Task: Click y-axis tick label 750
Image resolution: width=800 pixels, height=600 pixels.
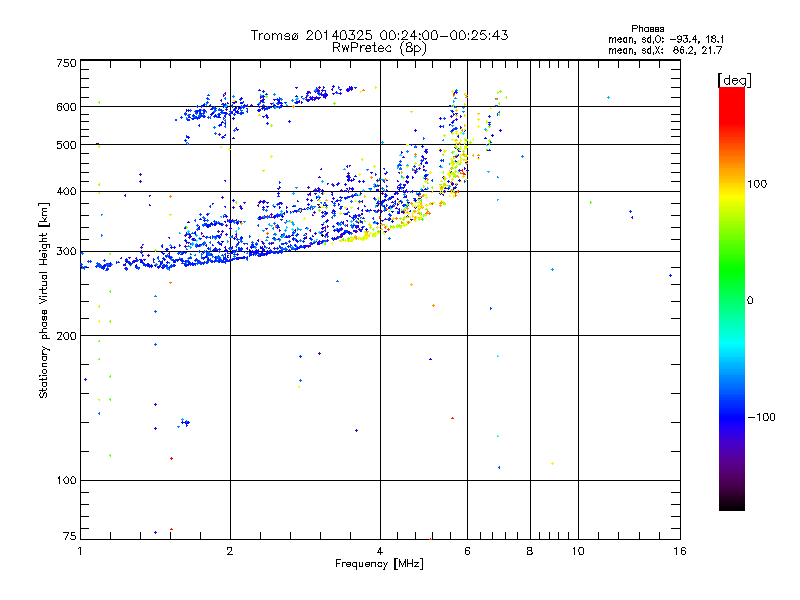Action: 67,63
